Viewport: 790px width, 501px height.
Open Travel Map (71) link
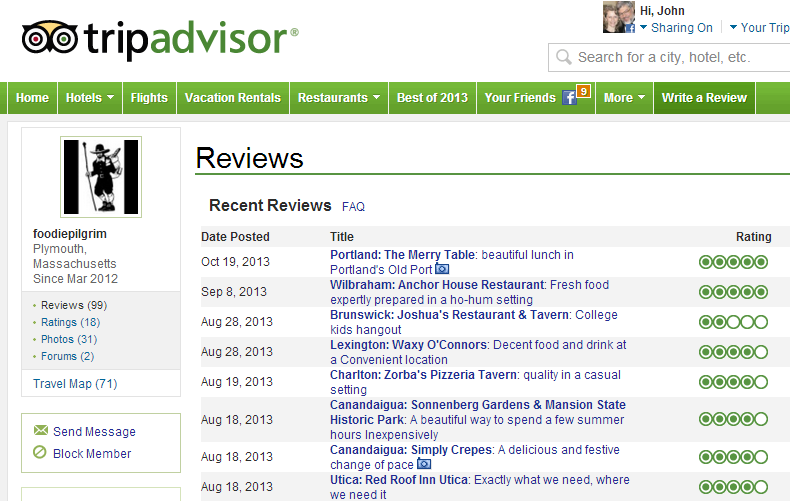click(75, 384)
